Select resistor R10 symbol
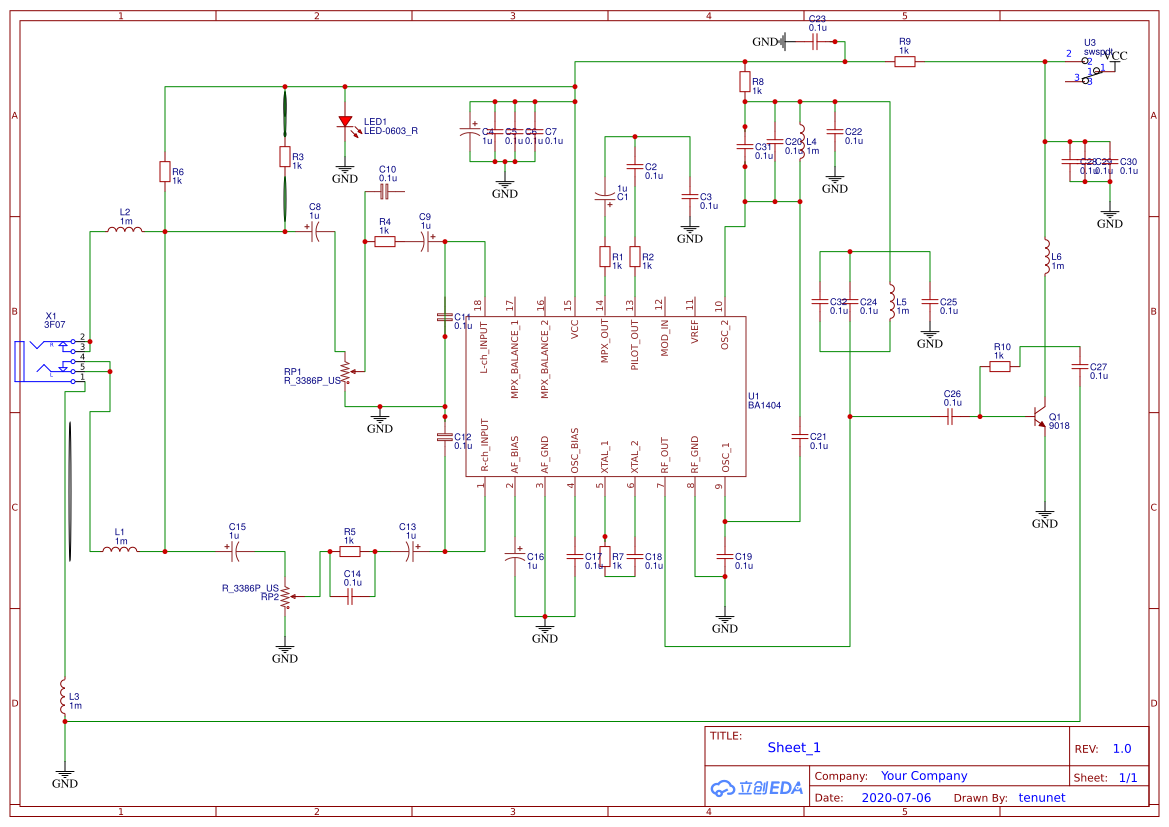The width and height of the screenshot is (1169, 827). click(1000, 366)
